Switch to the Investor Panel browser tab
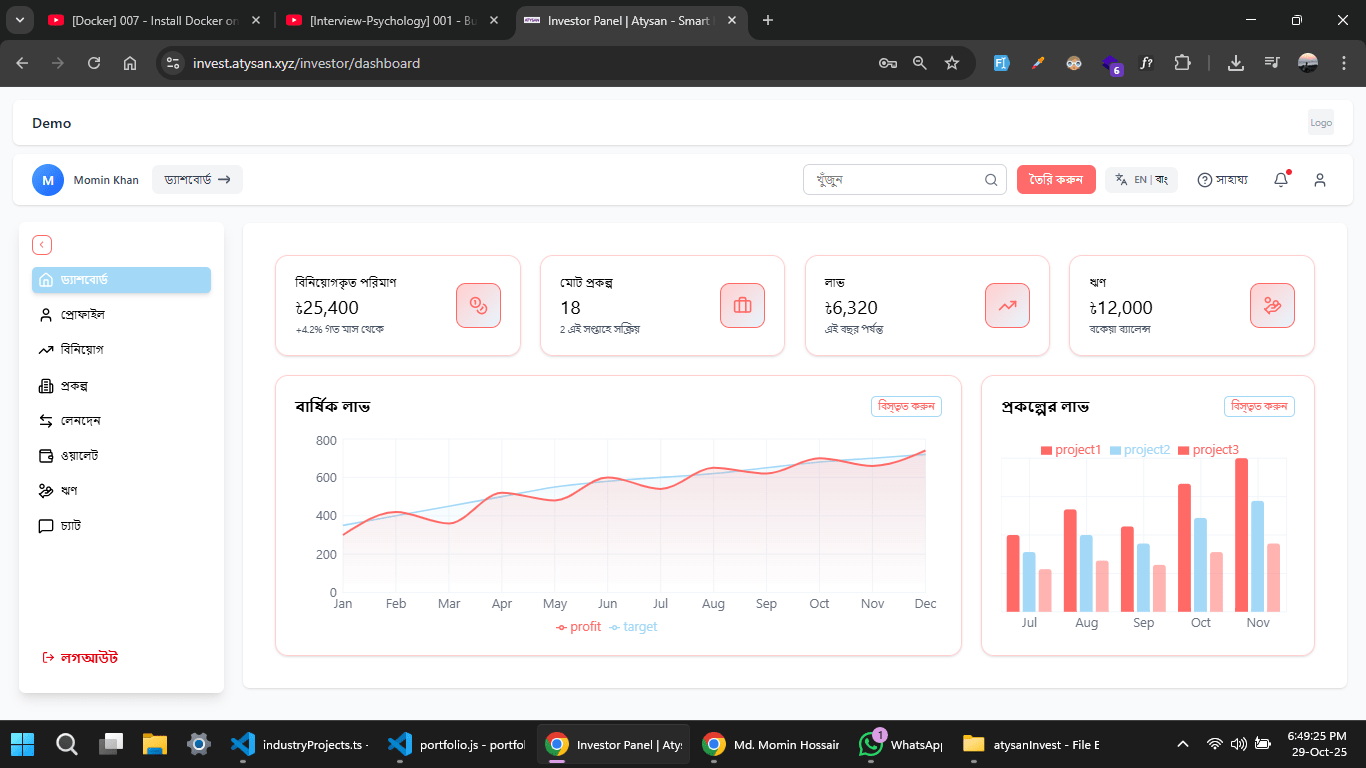The image size is (1366, 768). click(x=620, y=20)
